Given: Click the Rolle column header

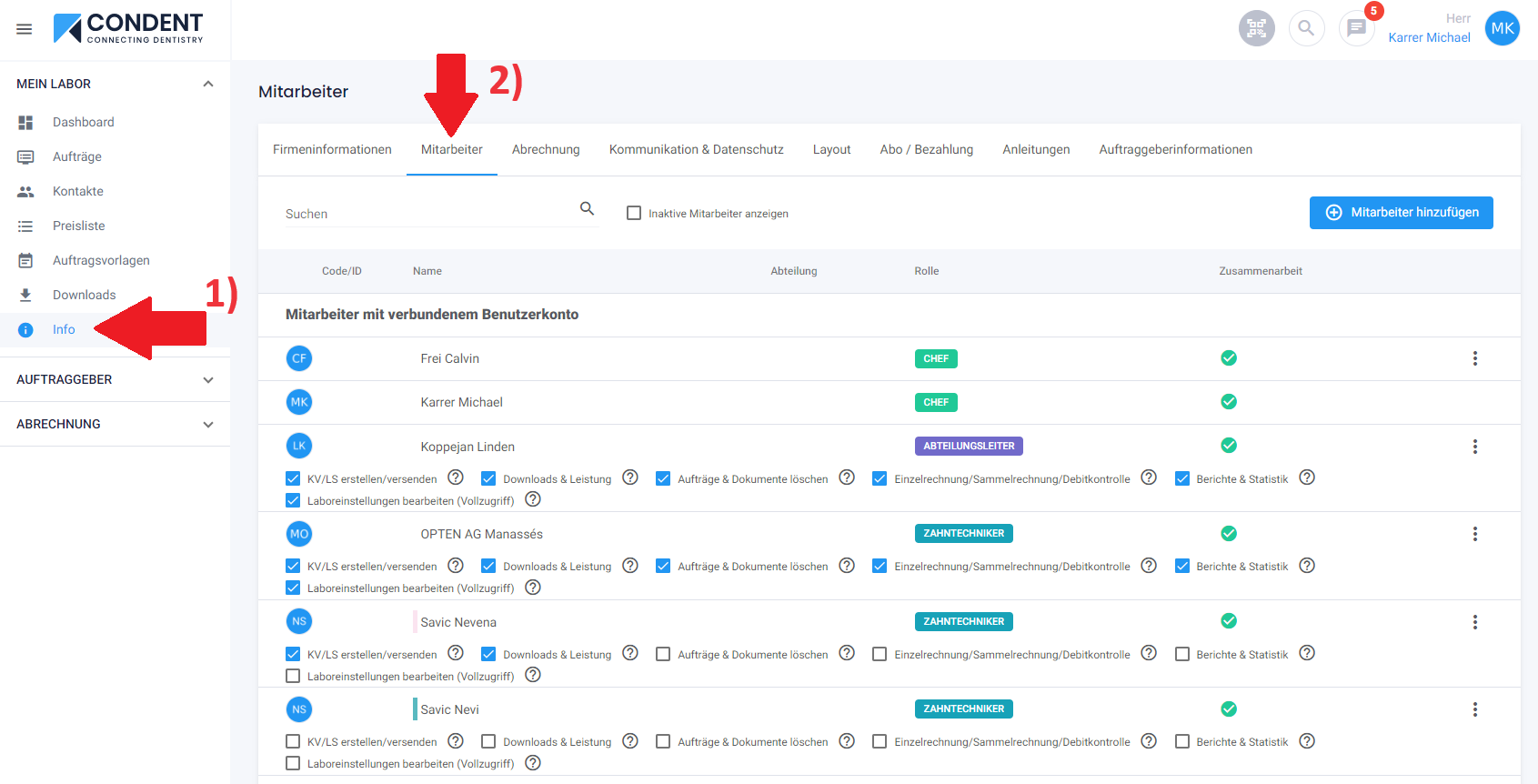Looking at the screenshot, I should click(x=927, y=271).
